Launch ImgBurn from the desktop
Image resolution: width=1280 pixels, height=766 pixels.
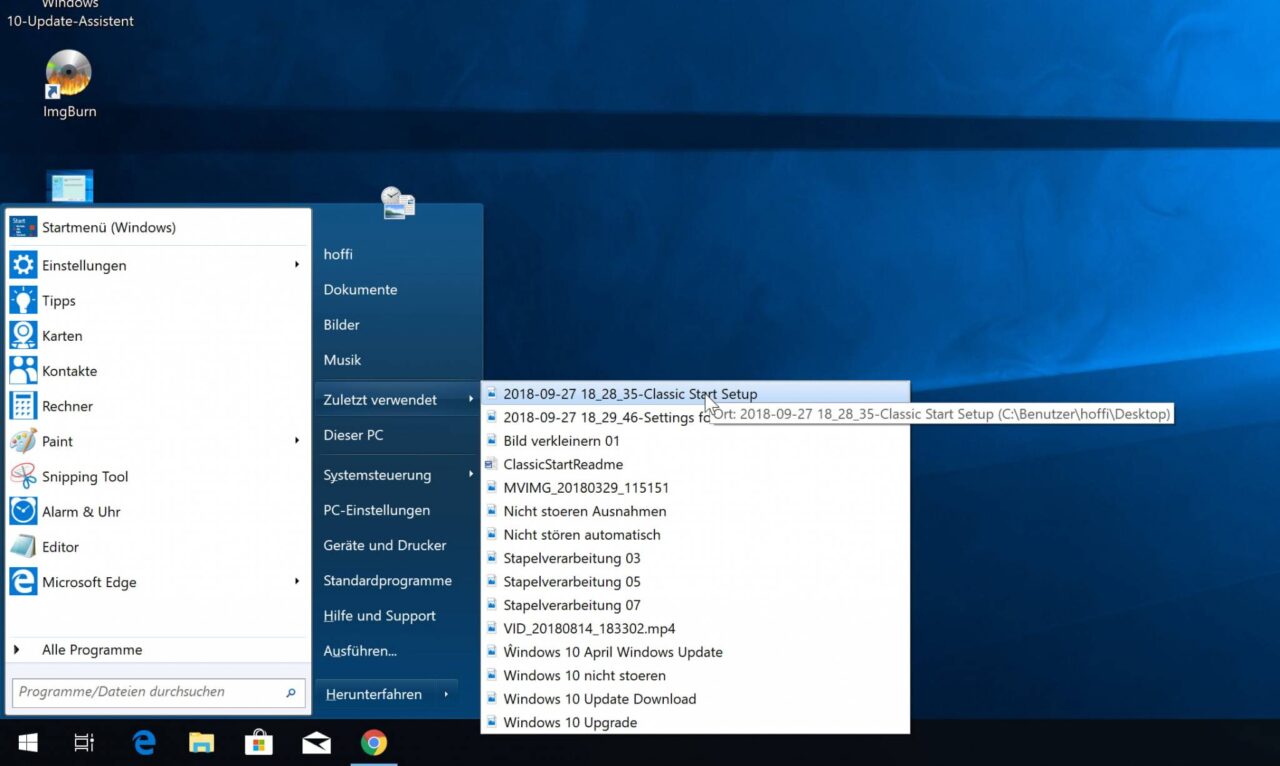coord(68,71)
